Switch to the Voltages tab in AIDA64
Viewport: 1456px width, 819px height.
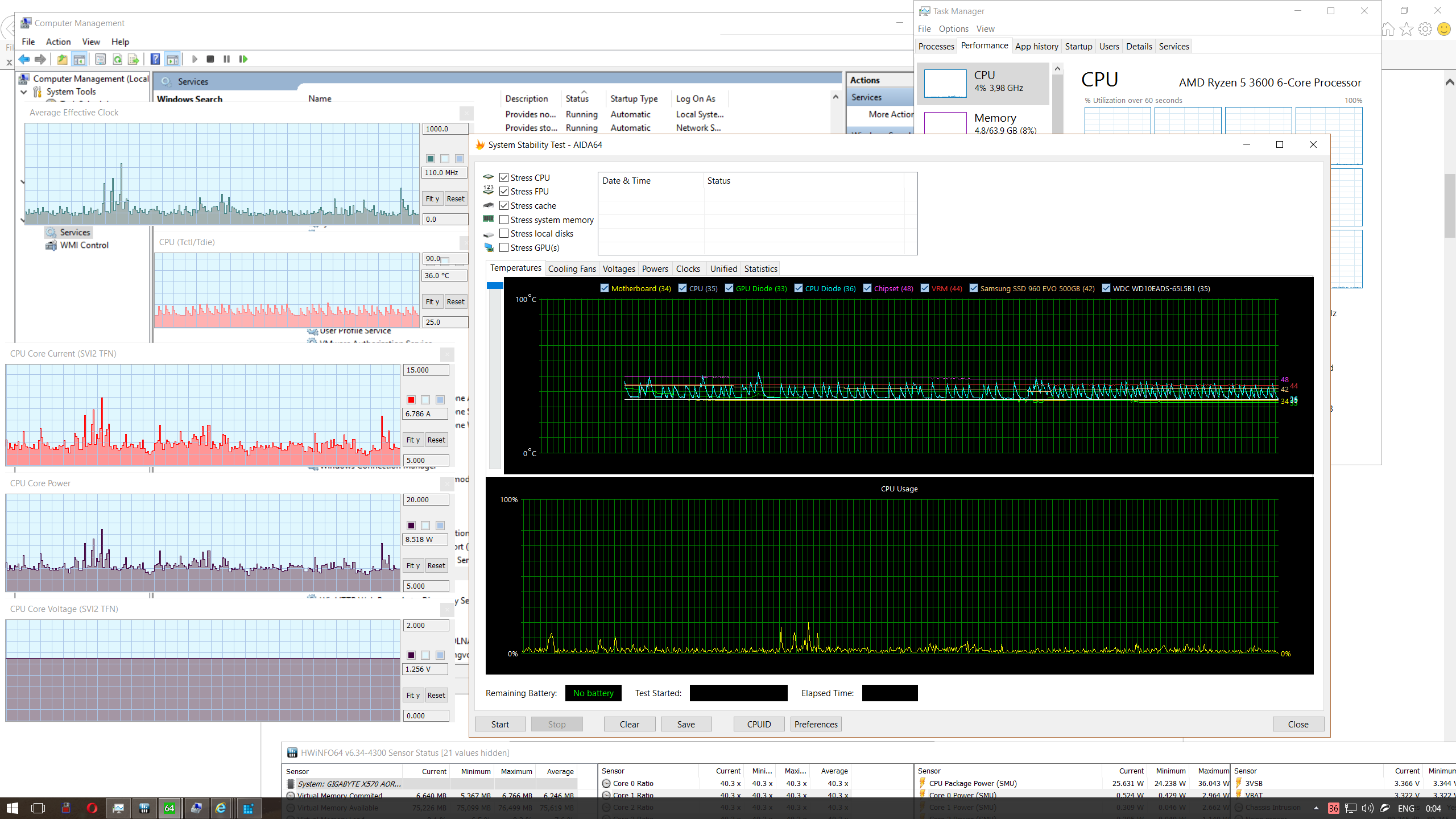pyautogui.click(x=618, y=269)
